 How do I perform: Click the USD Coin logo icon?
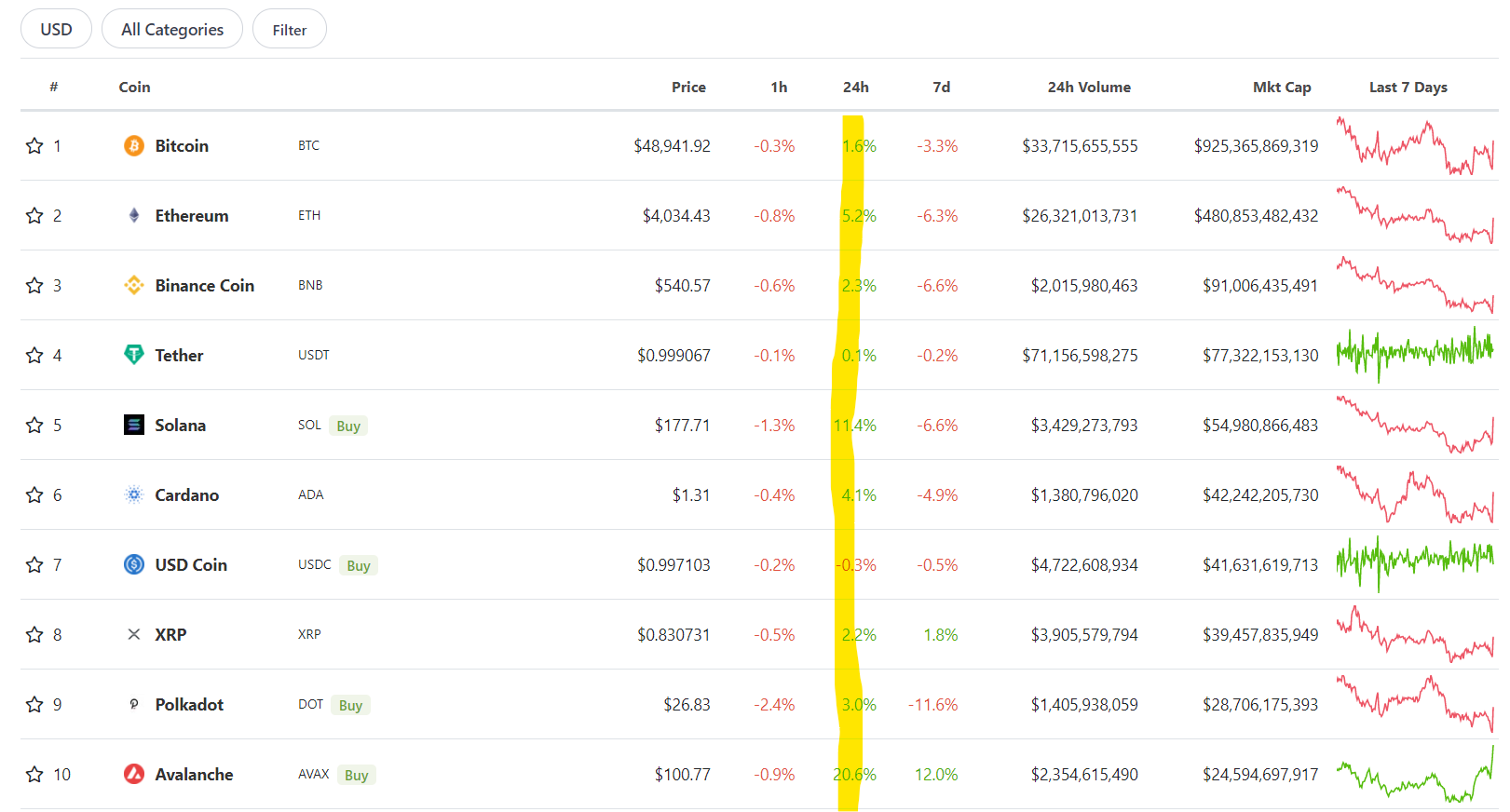(134, 564)
